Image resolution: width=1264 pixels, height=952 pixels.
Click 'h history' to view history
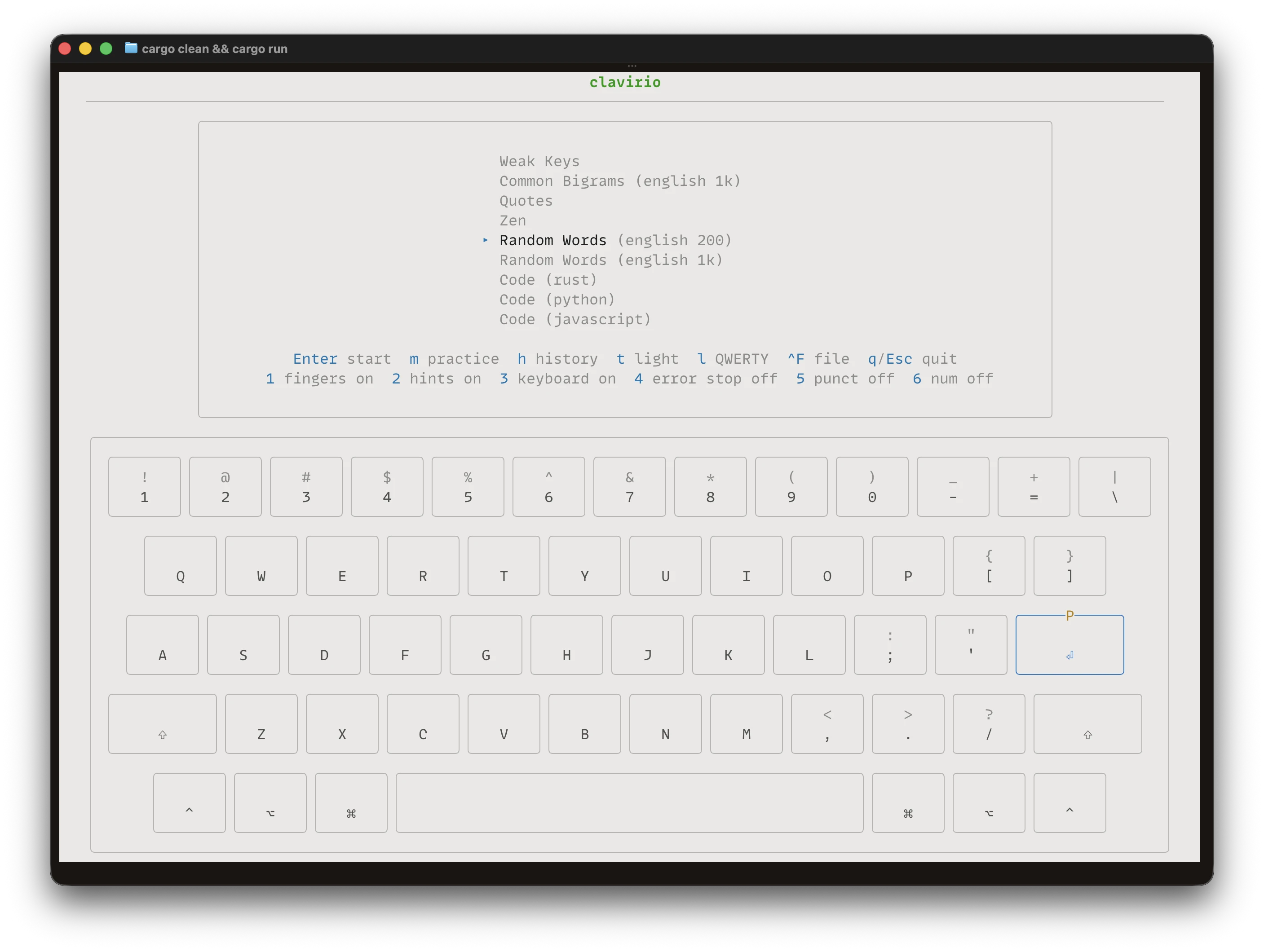(x=557, y=358)
